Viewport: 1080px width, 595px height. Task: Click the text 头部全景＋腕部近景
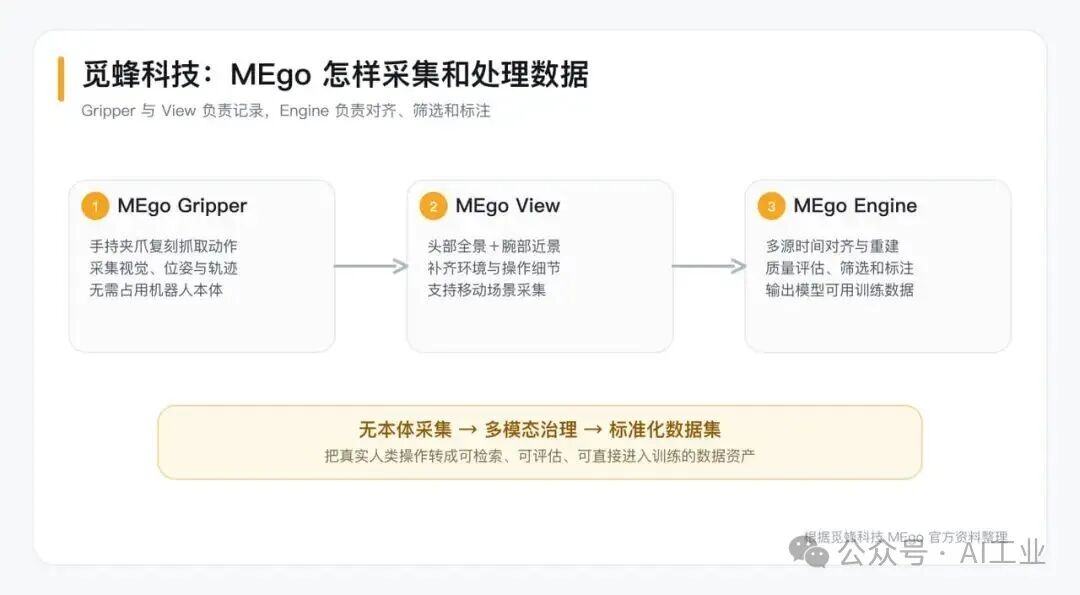(494, 246)
